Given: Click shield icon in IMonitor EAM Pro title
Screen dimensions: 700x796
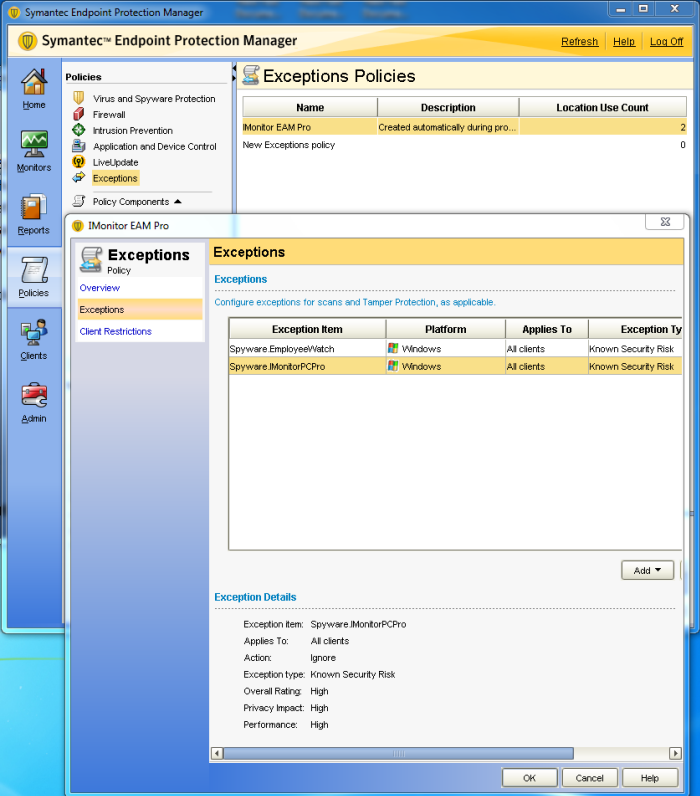Looking at the screenshot, I should pyautogui.click(x=78, y=226).
